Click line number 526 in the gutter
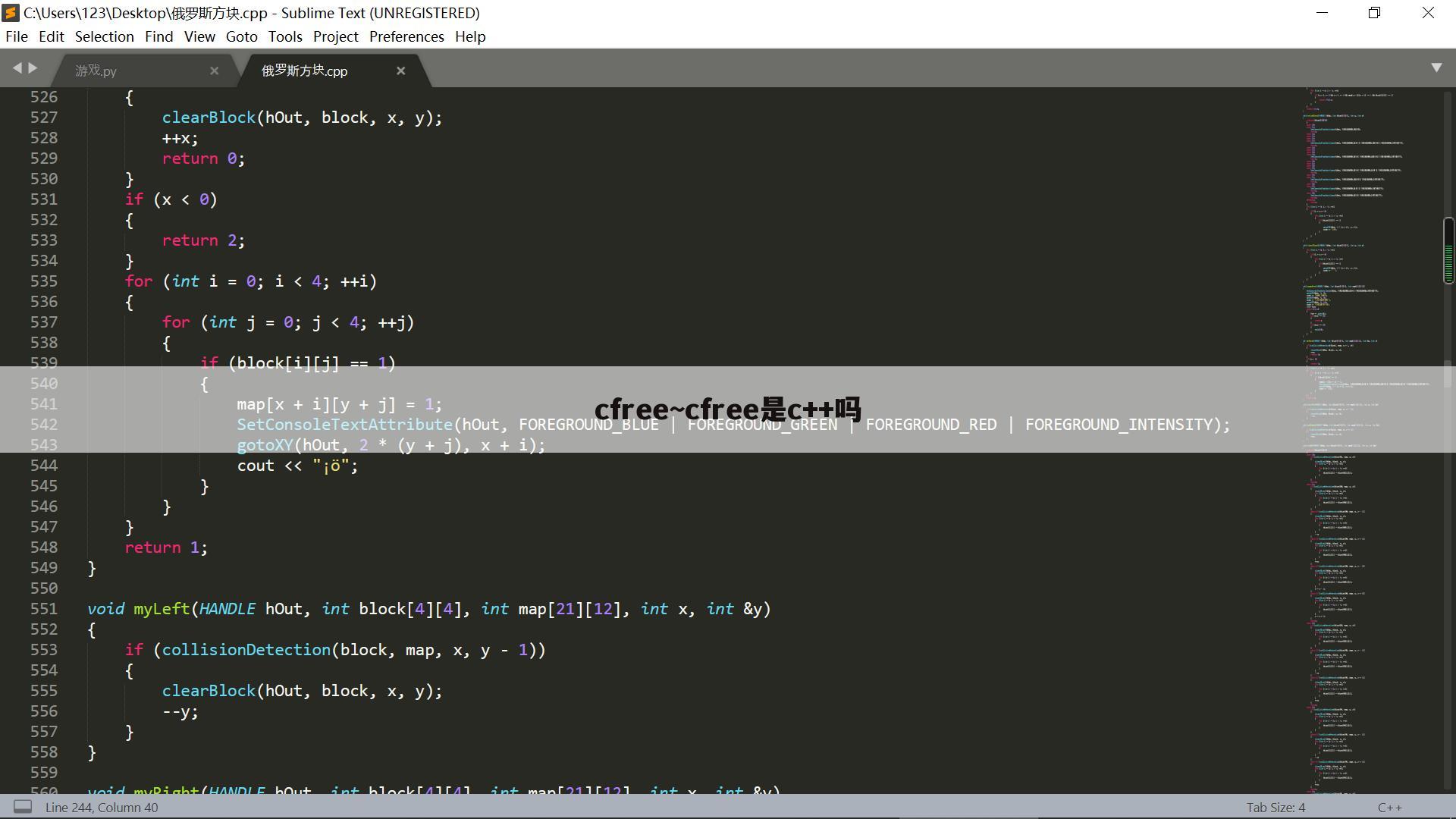The image size is (1456, 819). tap(44, 97)
